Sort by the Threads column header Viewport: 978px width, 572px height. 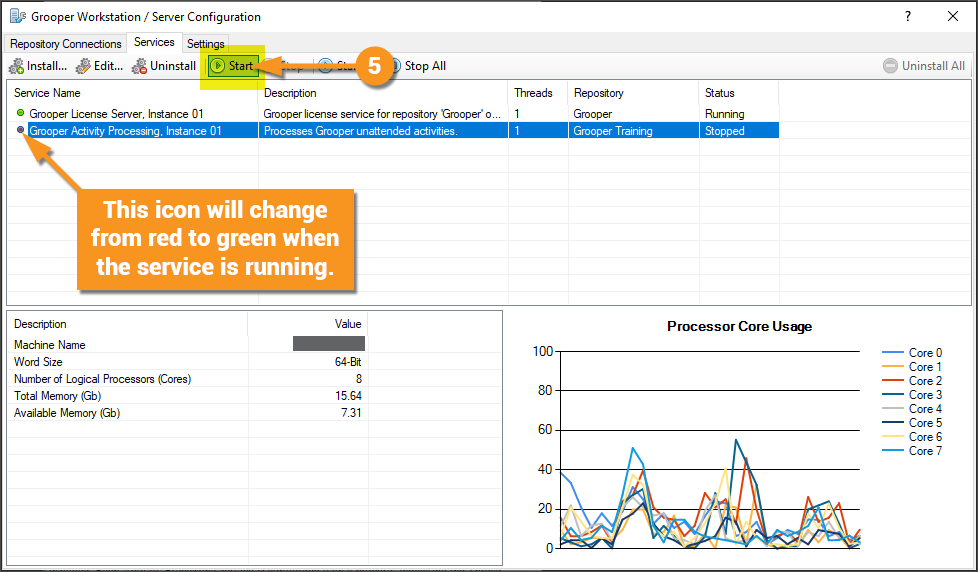pyautogui.click(x=538, y=93)
